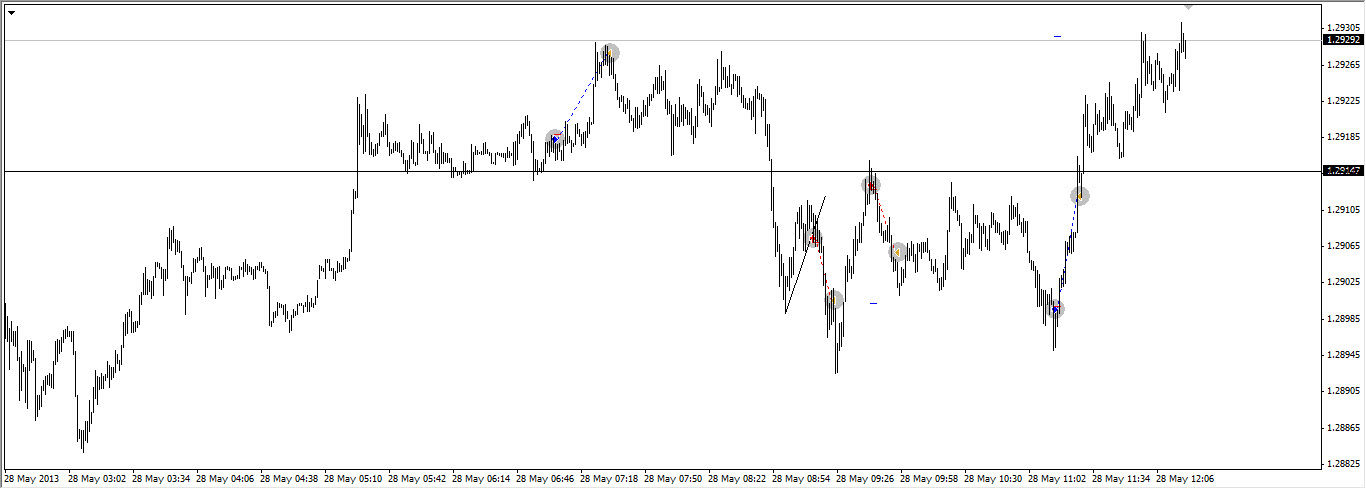Click the 1.29265 price axis value
This screenshot has height=489, width=1366.
tap(1343, 64)
